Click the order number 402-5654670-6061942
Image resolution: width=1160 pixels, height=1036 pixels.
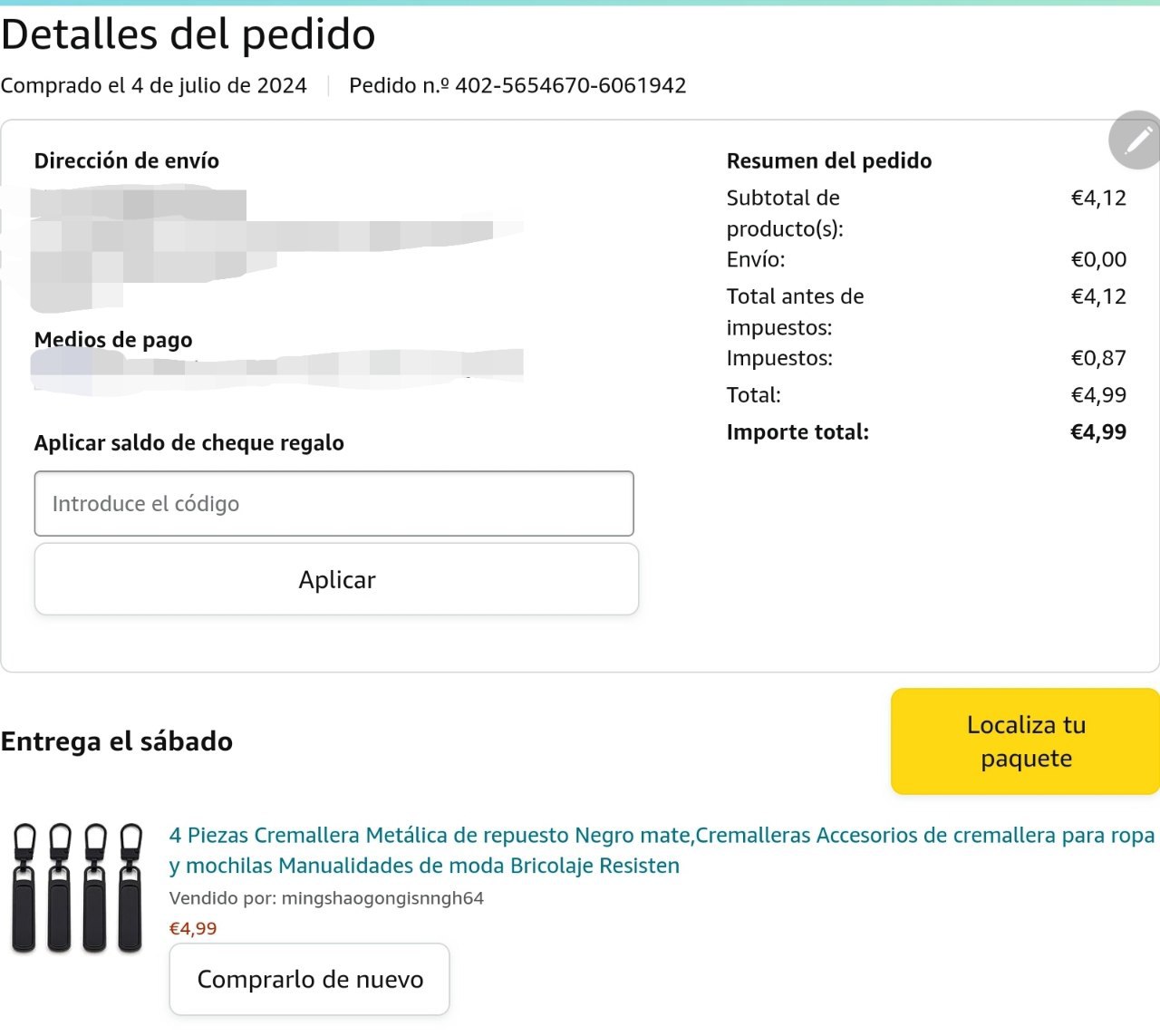coord(570,85)
